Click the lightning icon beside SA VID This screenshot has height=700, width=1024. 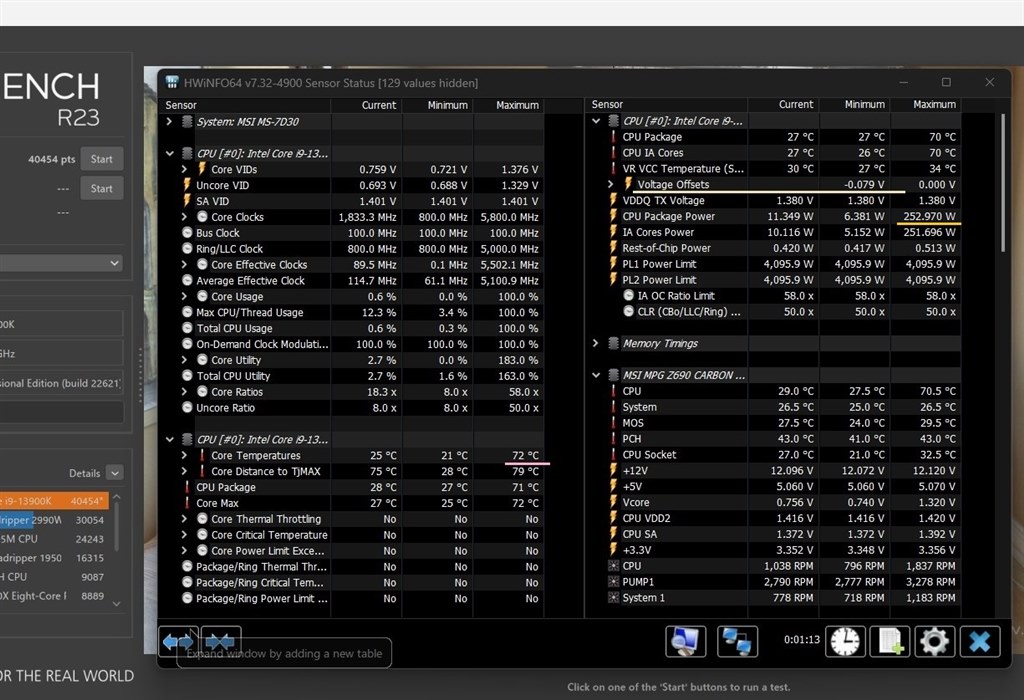point(187,201)
